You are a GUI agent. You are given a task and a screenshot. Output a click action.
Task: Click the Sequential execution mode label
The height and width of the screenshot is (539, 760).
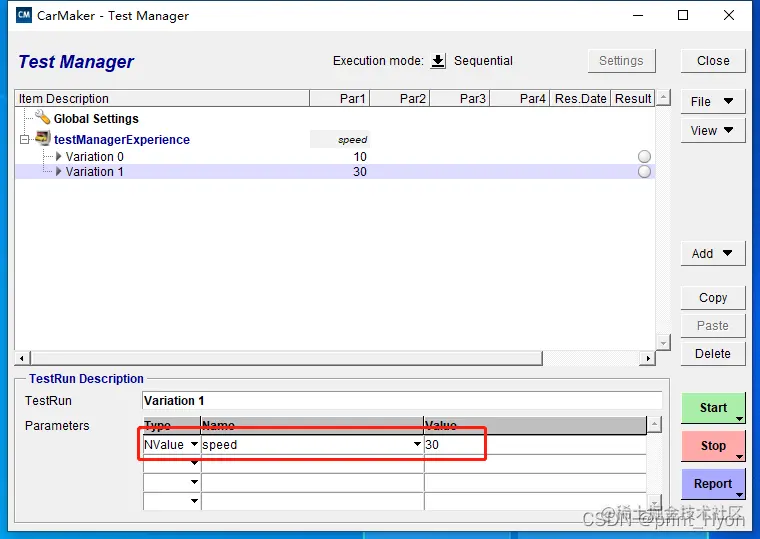click(483, 61)
